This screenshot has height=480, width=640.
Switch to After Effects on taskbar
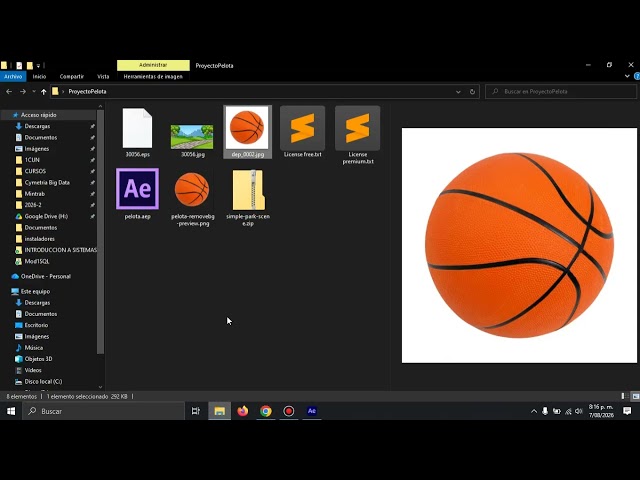[311, 411]
